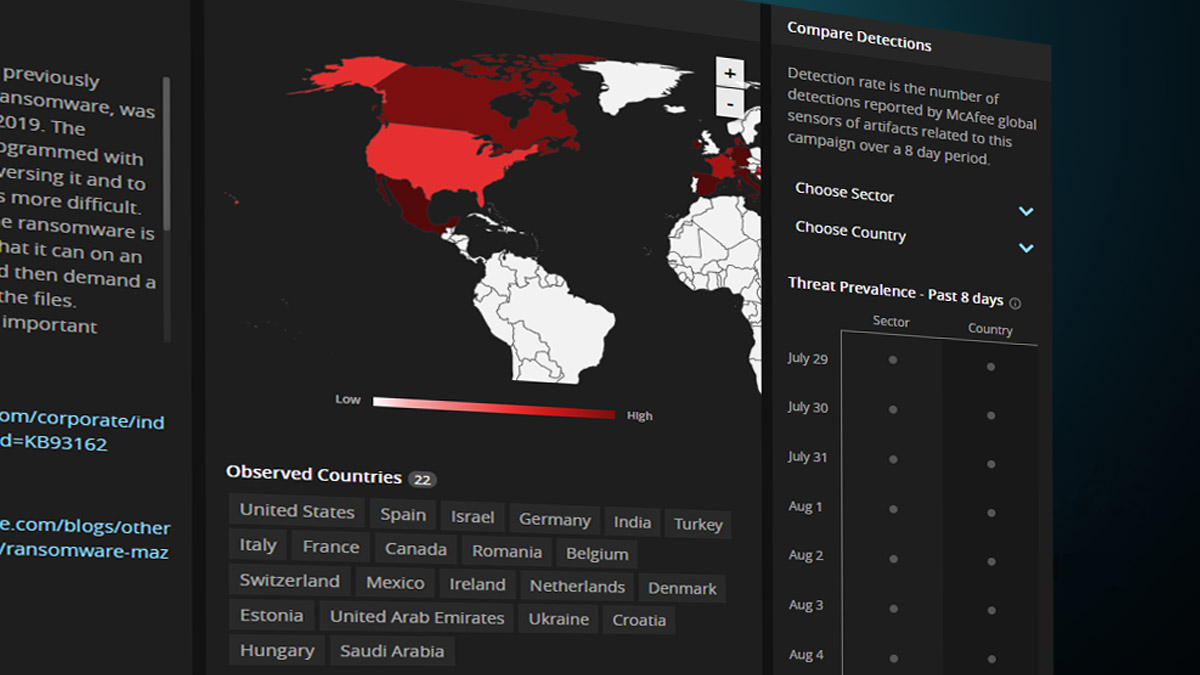Click the Observed Countries count badge 22
Screen dimensions: 1200x675
pos(423,479)
